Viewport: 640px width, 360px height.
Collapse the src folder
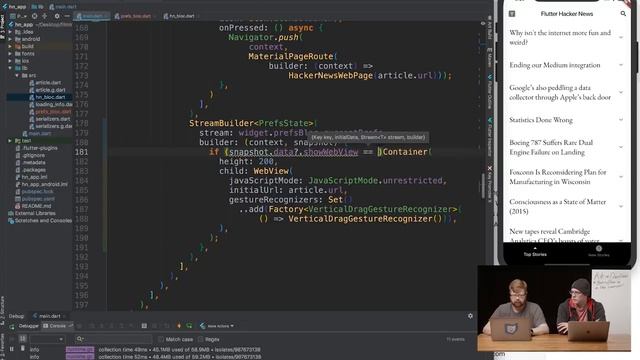pyautogui.click(x=17, y=76)
